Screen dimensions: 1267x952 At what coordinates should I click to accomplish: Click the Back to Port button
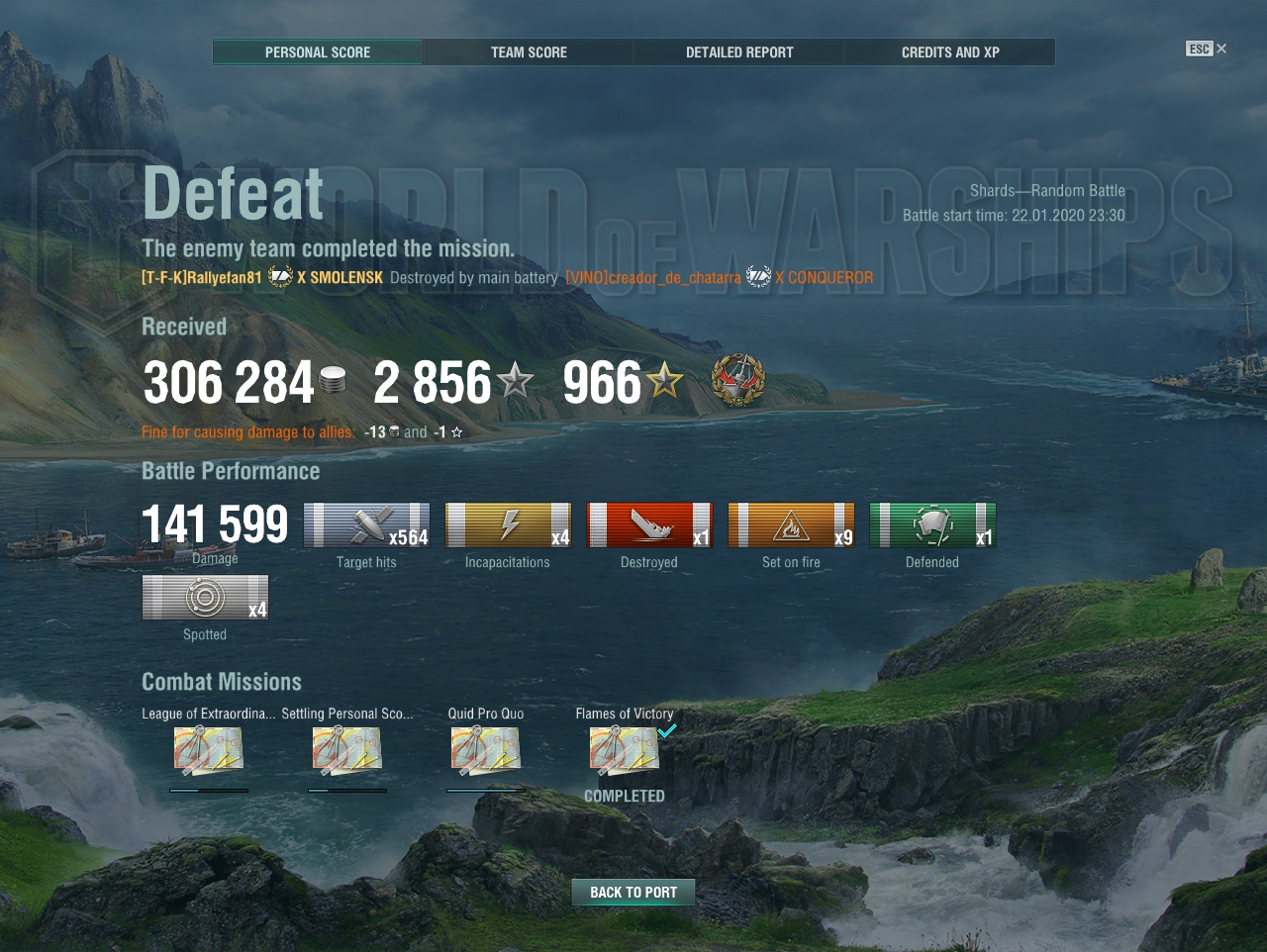point(633,893)
